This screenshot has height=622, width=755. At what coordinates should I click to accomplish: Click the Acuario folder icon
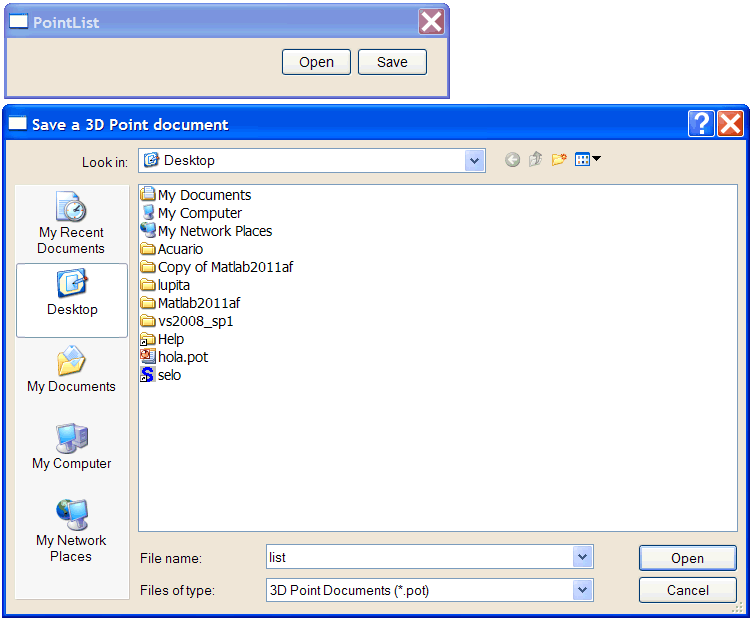coord(148,249)
